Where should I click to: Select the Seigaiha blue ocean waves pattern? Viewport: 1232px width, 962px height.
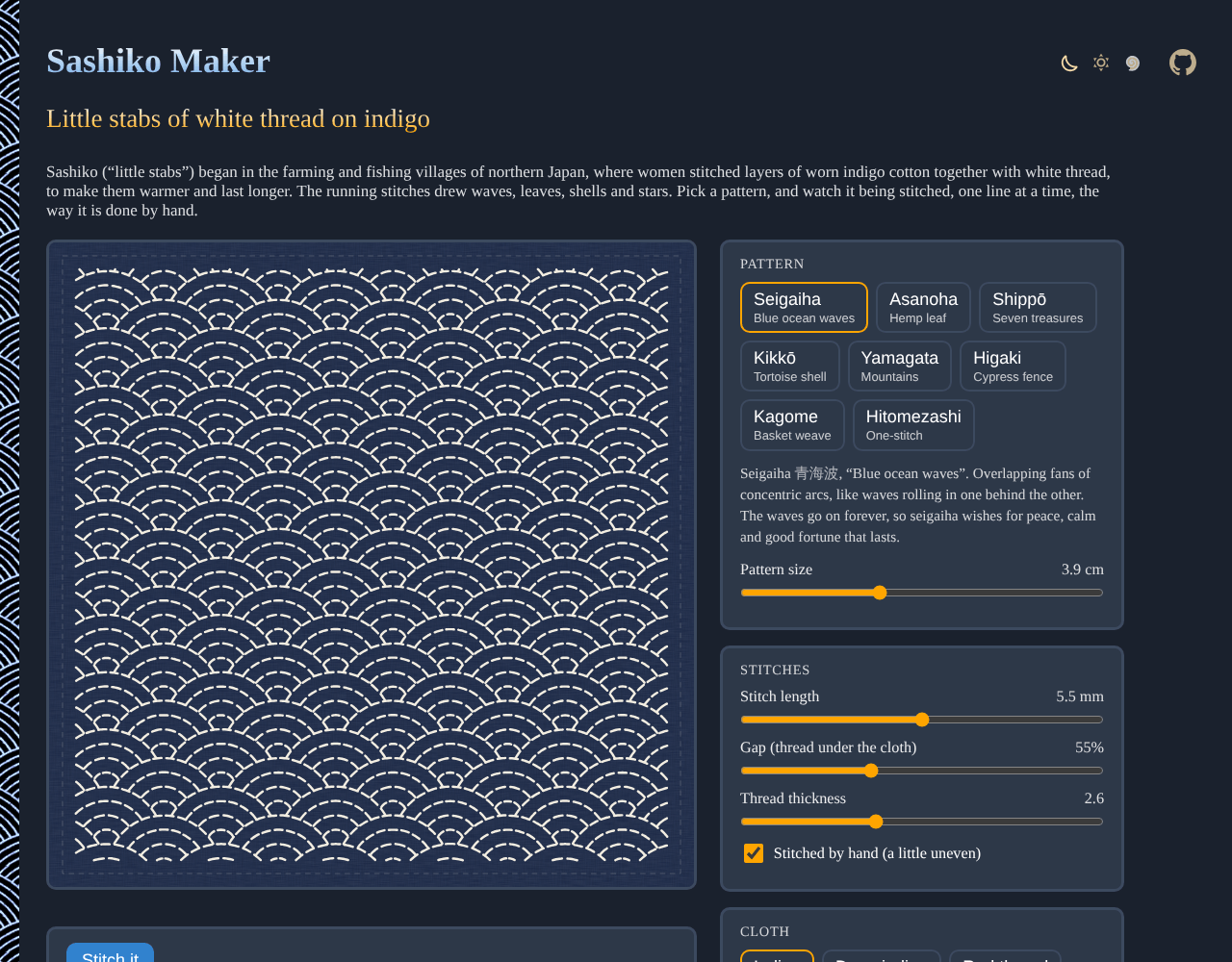tap(804, 307)
